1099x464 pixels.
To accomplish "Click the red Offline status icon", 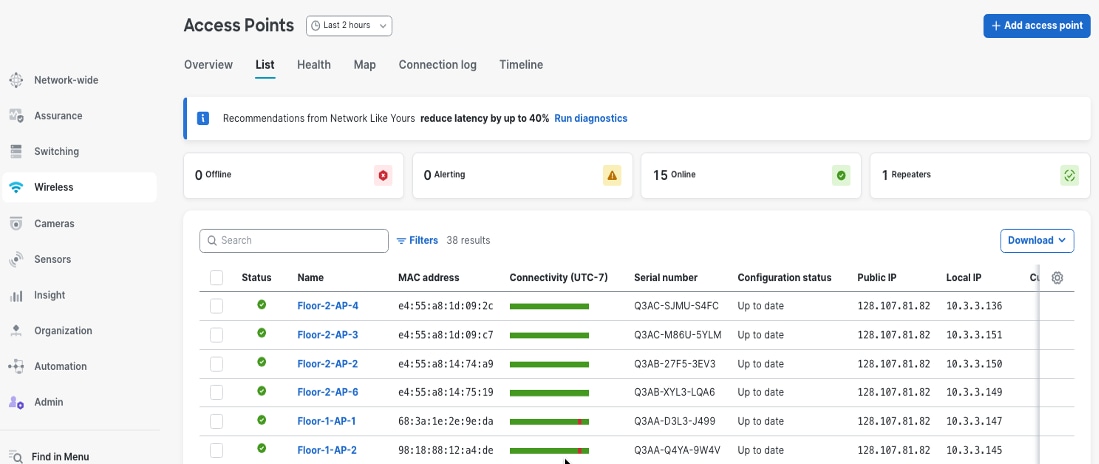I will point(383,175).
